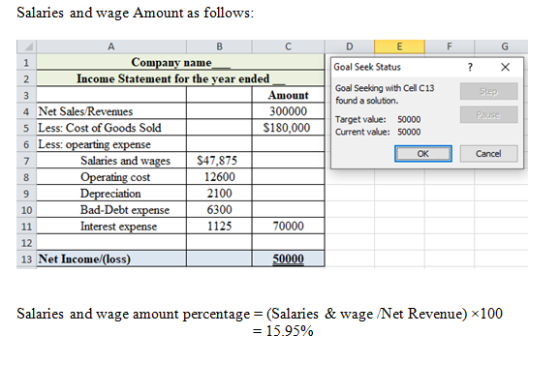Select column F header
This screenshot has height=365, width=560.
point(449,47)
